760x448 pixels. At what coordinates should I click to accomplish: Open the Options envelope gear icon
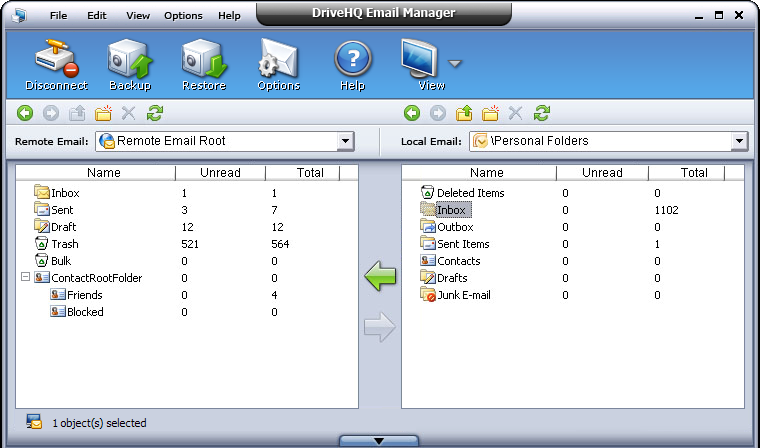tap(278, 65)
